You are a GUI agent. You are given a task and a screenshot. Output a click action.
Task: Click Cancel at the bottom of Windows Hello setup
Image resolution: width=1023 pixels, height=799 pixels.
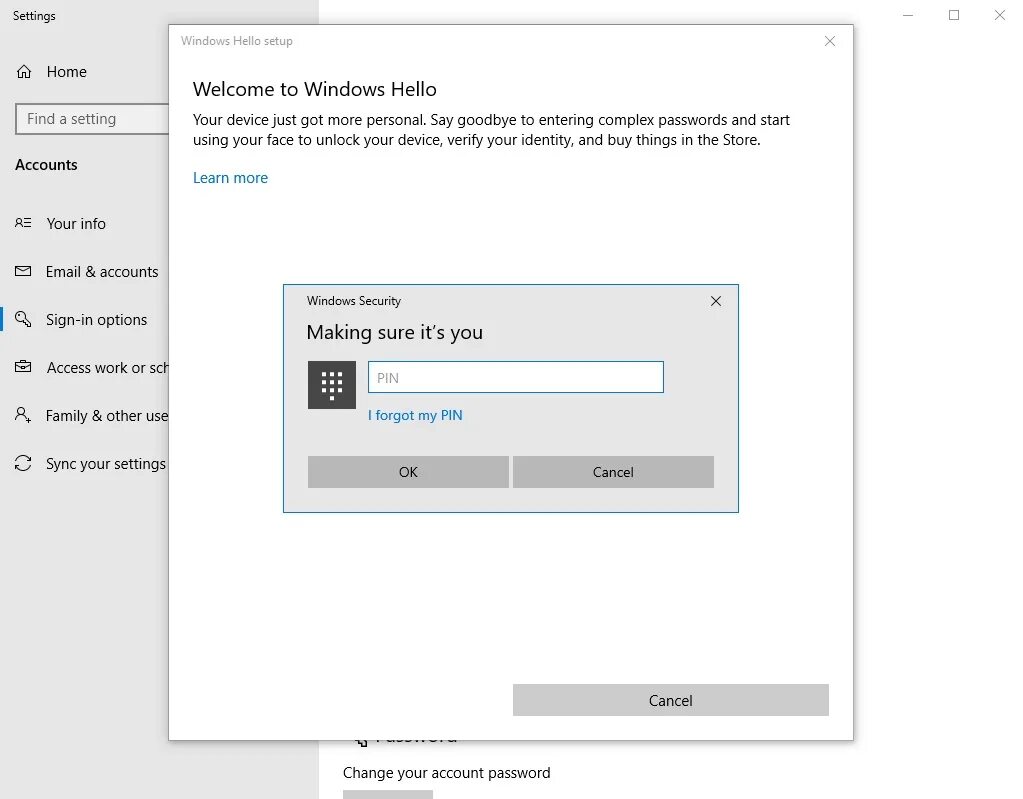tap(671, 700)
